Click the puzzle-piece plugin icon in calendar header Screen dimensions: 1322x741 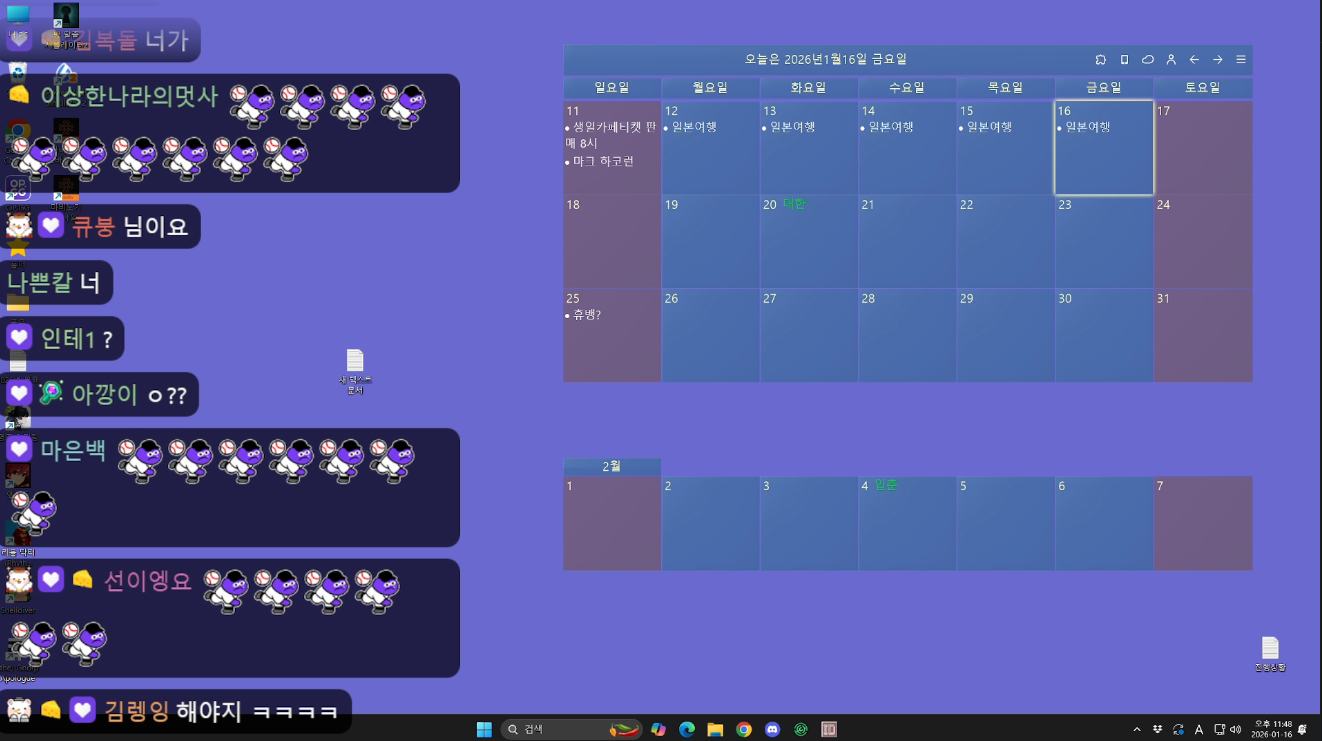click(1101, 60)
